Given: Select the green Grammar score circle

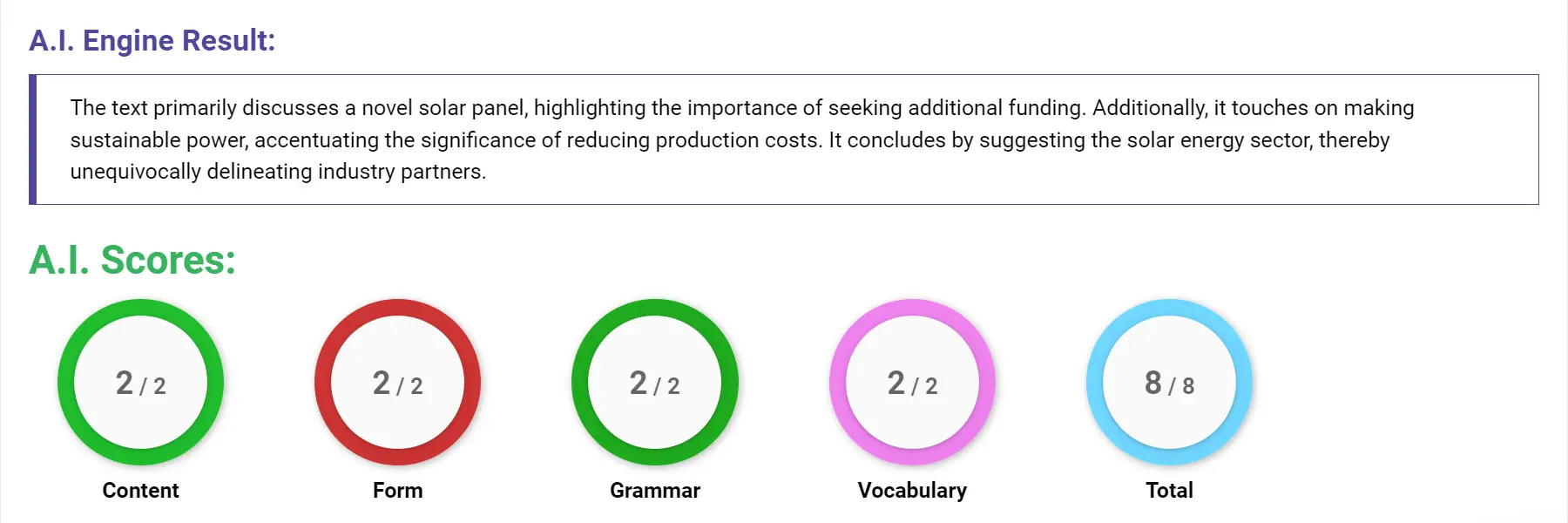Looking at the screenshot, I should pyautogui.click(x=655, y=384).
